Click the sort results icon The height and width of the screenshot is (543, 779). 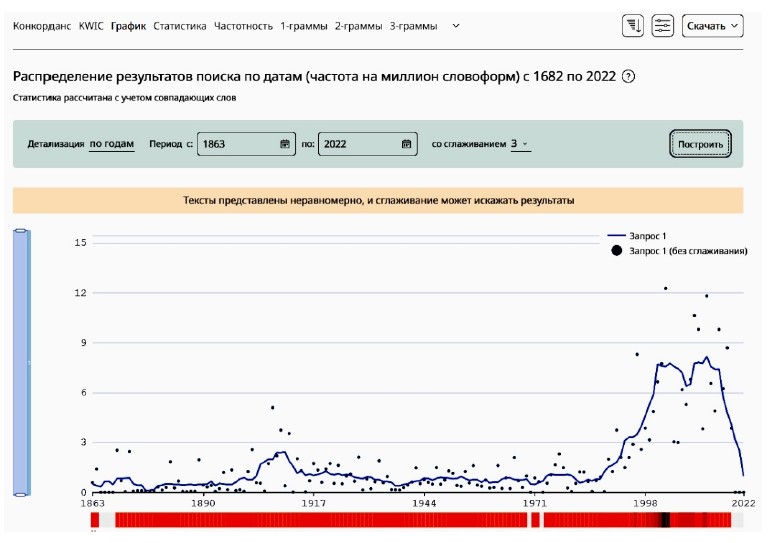point(632,26)
